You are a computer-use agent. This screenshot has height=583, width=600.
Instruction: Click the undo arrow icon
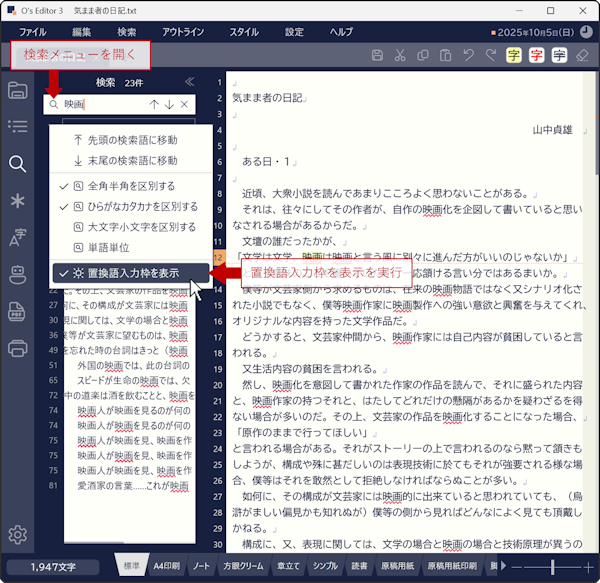(468, 55)
